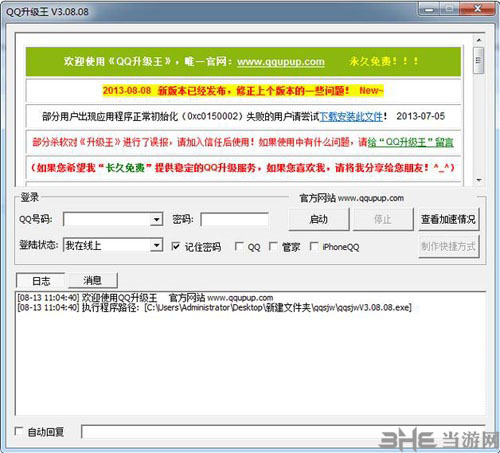
Task: Open the 下载安装此文件 link
Action: tap(351, 116)
